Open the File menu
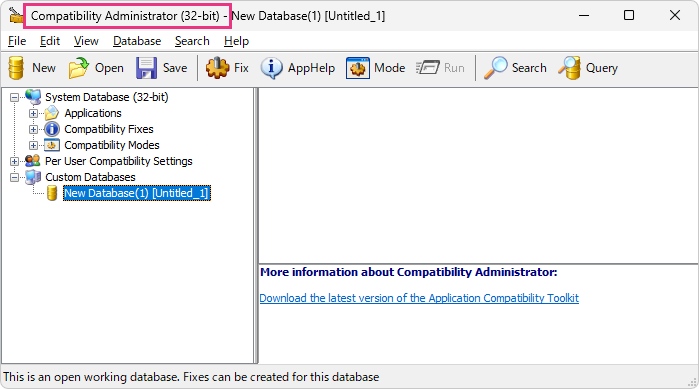Viewport: 699px width, 389px height. (x=17, y=41)
